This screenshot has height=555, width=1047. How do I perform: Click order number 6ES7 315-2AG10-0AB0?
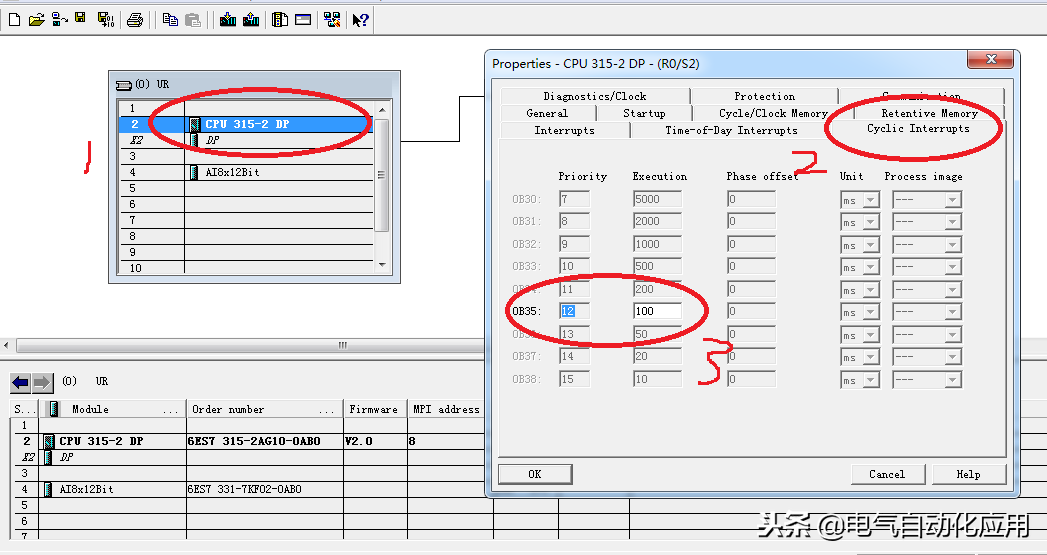254,441
